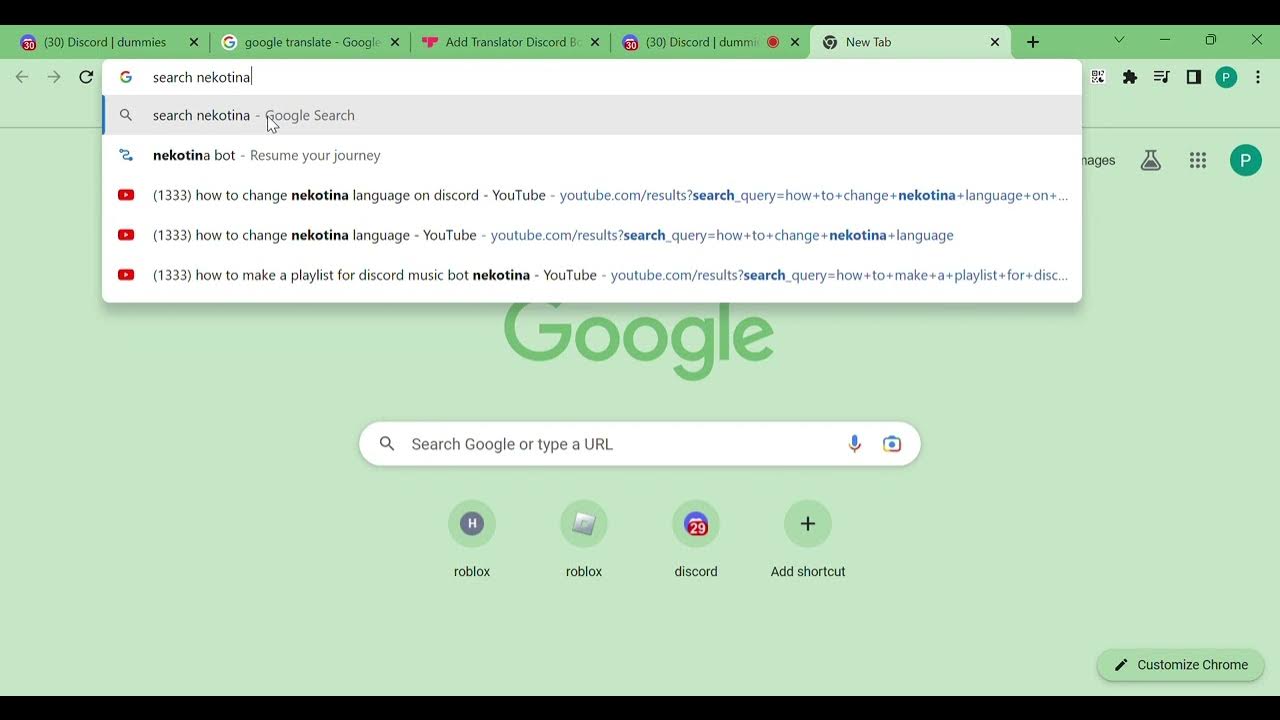Viewport: 1280px width, 720px height.
Task: Click the Customize Chrome button
Action: coord(1180,665)
